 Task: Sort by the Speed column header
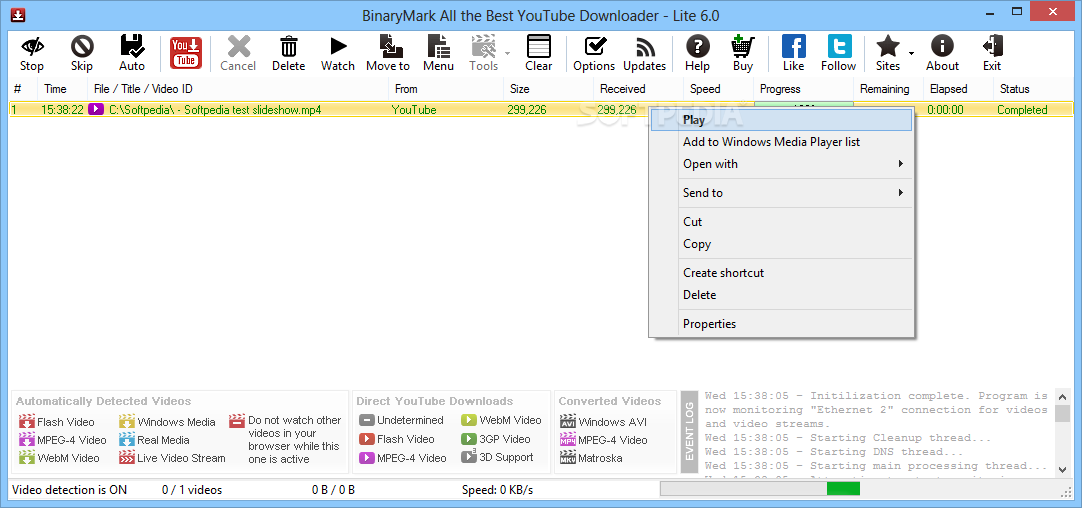pos(718,89)
